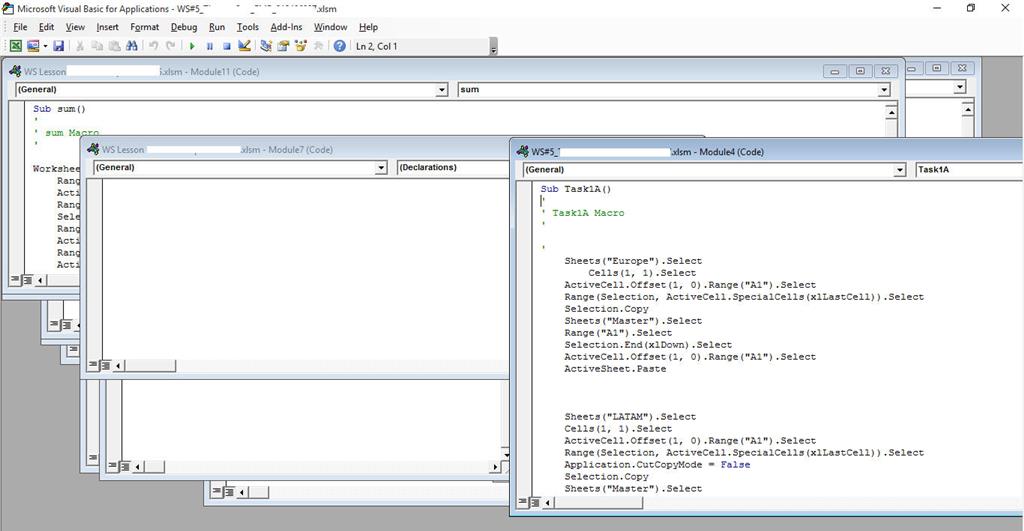
Task: Close the Module11 code window
Action: coord(886,71)
